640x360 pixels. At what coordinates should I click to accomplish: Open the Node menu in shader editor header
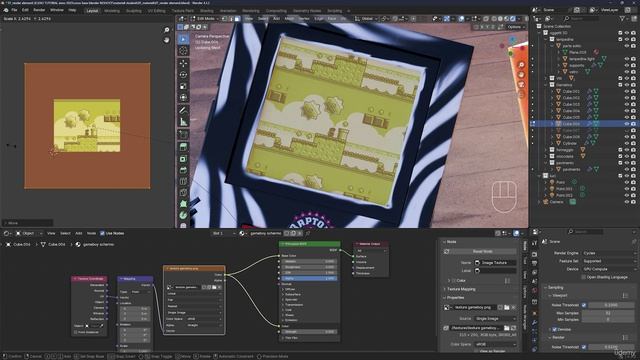click(91, 233)
